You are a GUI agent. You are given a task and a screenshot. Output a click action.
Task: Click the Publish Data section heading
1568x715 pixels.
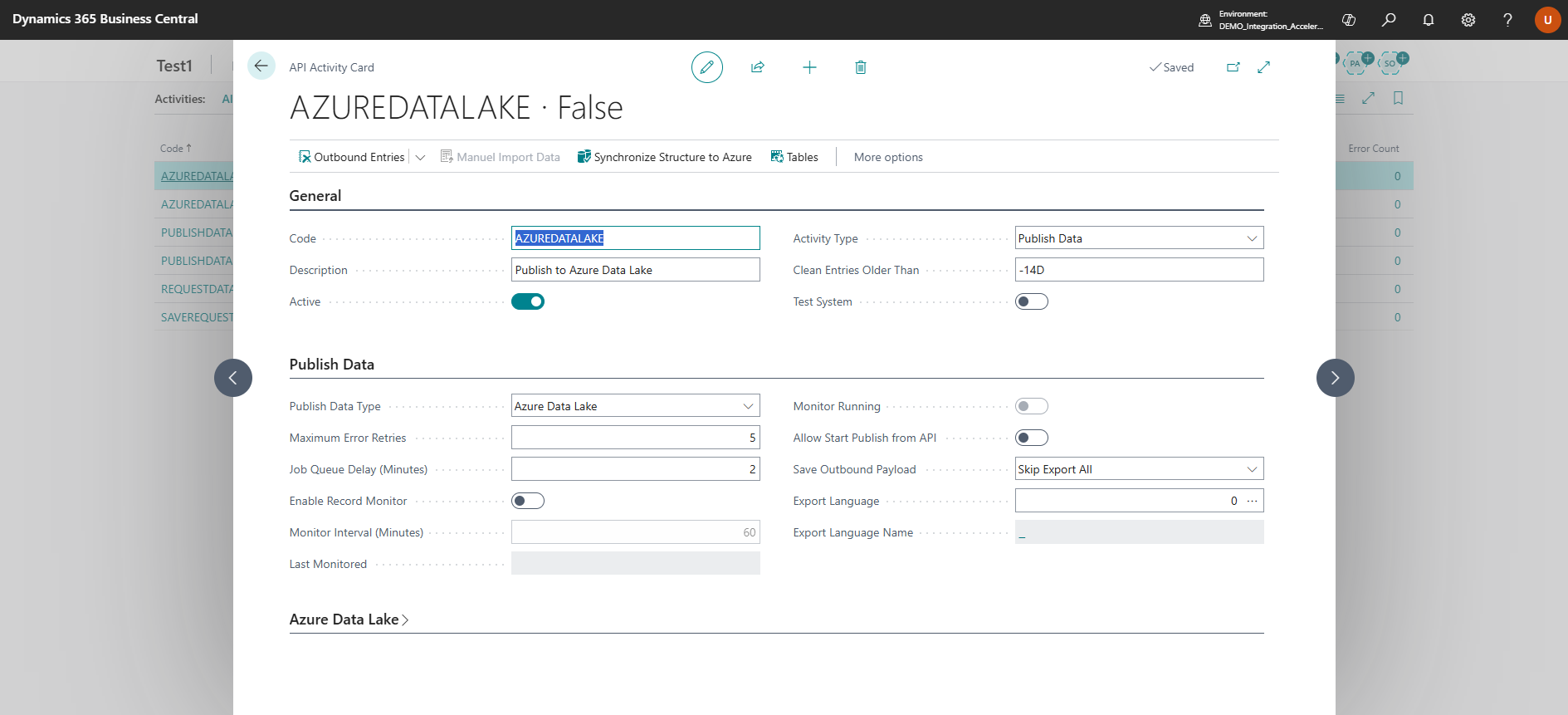pyautogui.click(x=332, y=365)
